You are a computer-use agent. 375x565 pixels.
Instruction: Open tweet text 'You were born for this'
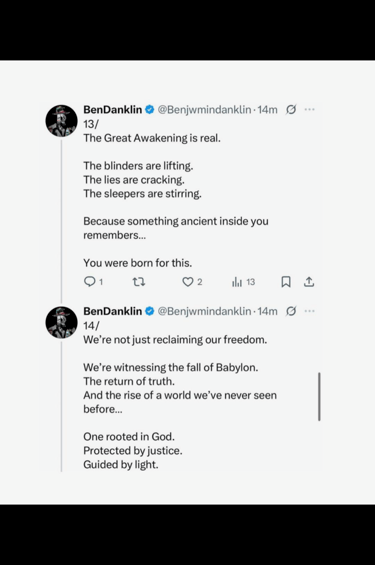click(138, 263)
